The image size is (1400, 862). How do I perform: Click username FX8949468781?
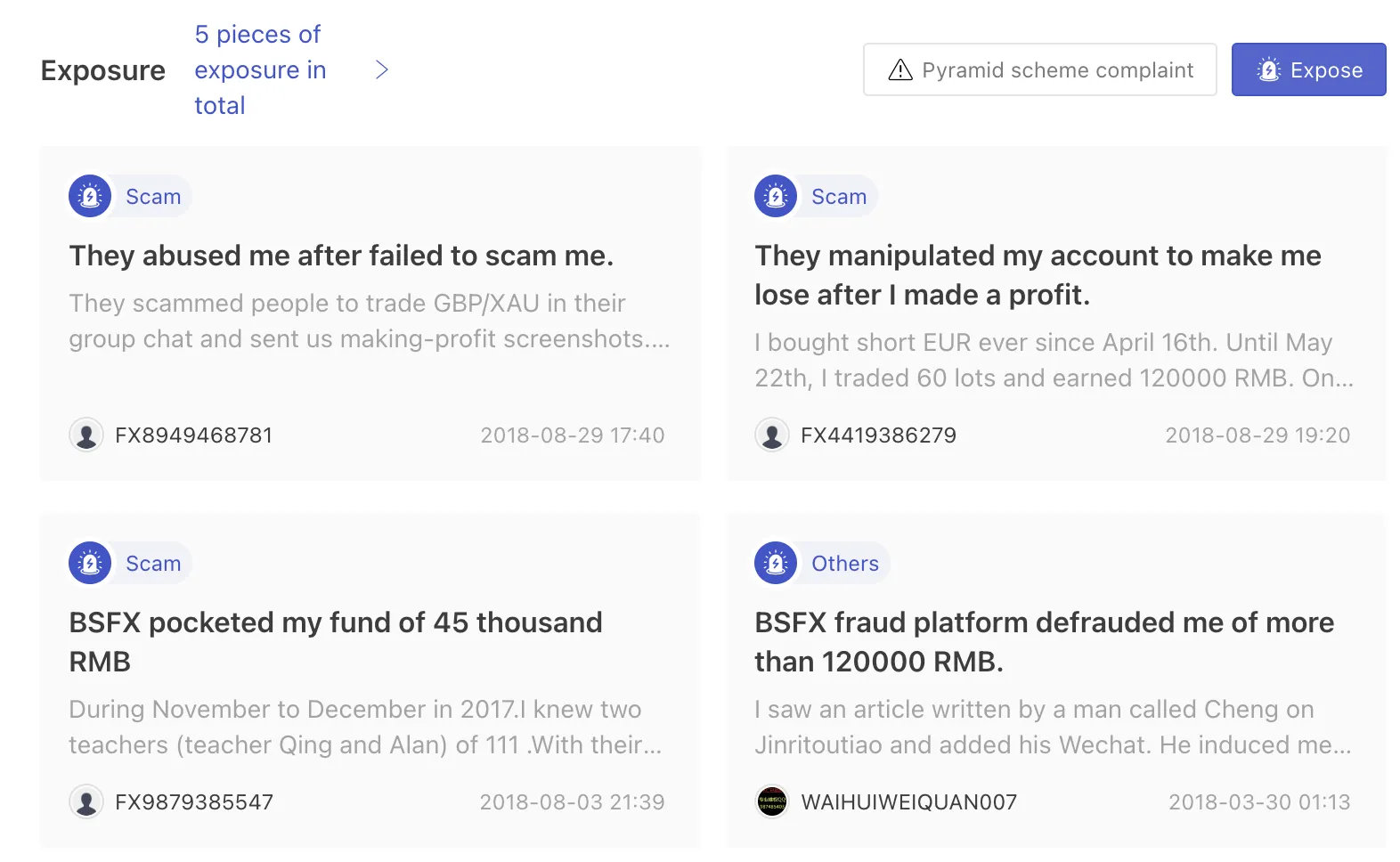(194, 435)
